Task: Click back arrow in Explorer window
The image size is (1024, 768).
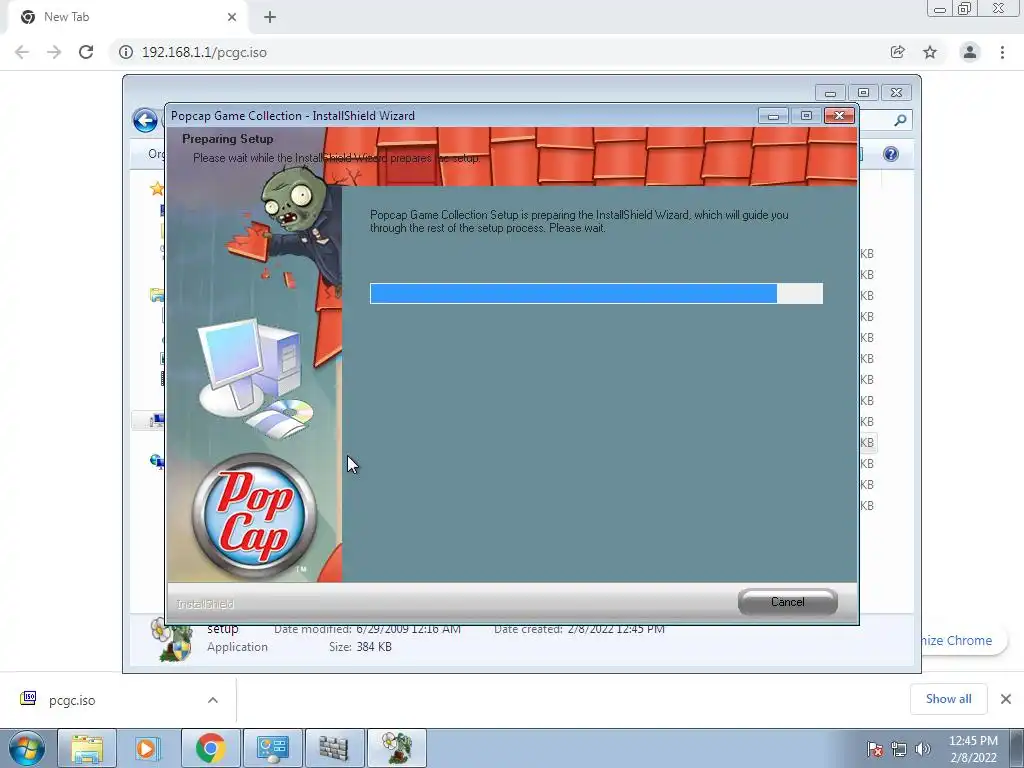Action: point(145,120)
